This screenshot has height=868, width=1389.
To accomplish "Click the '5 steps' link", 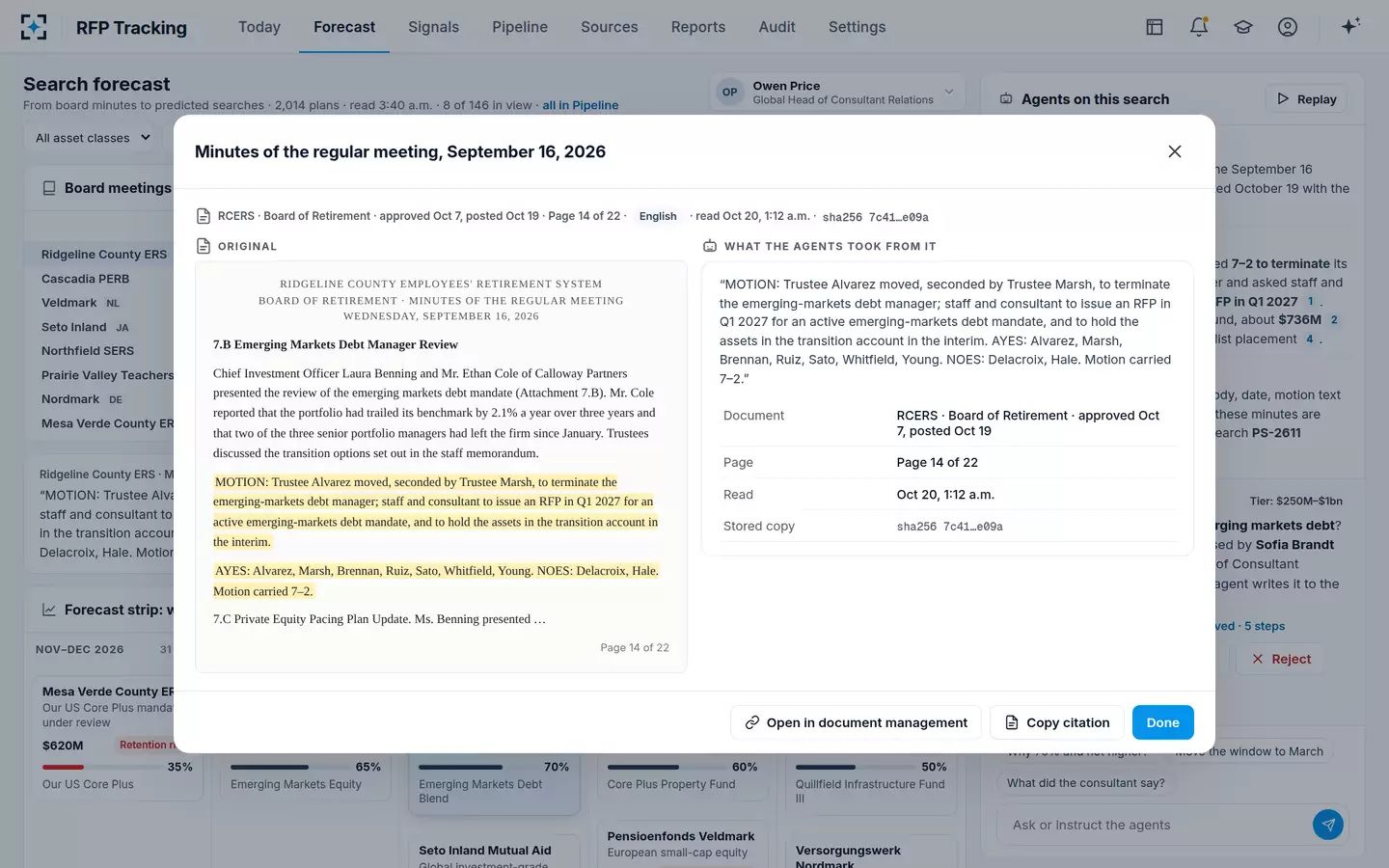I will click(1265, 626).
